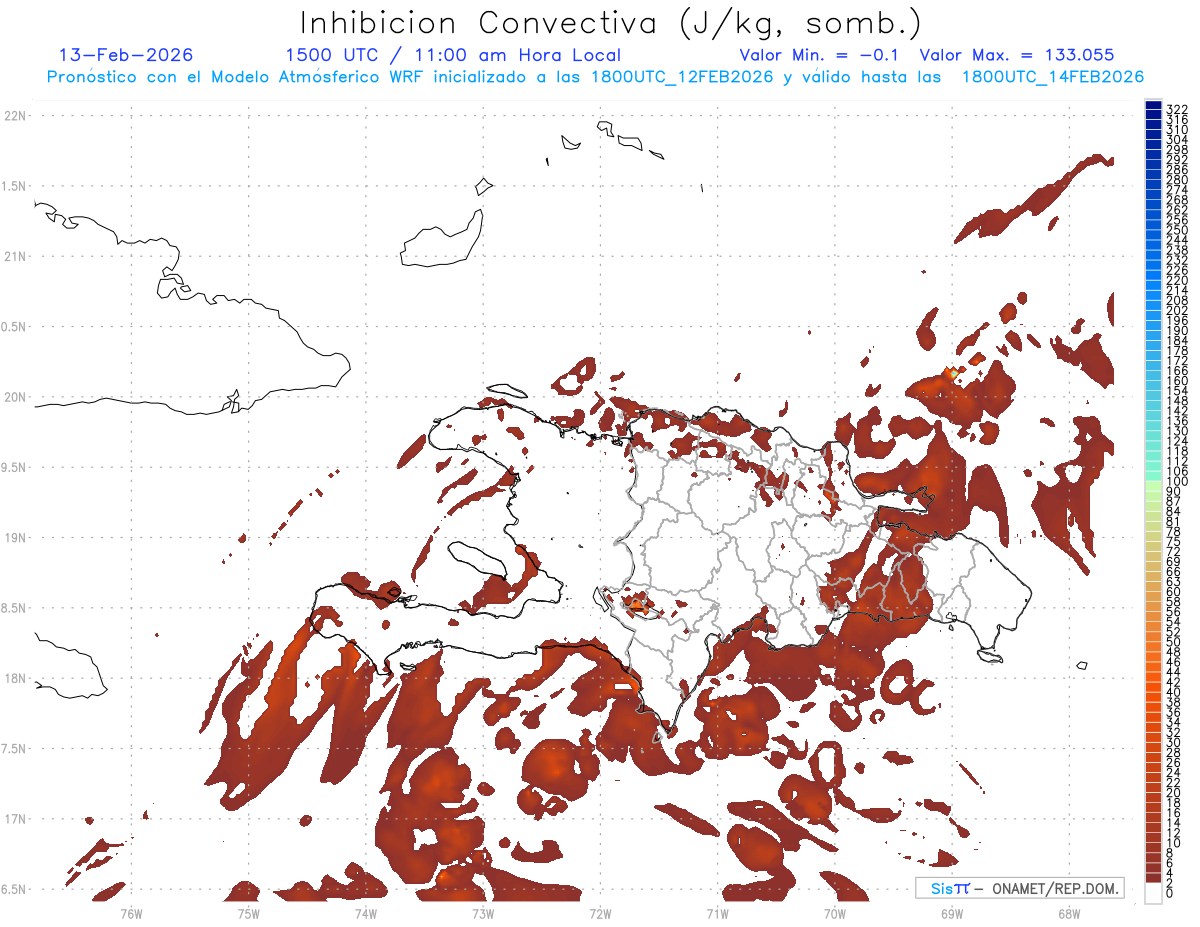Click the '73W' longitude axis label
This screenshot has width=1200, height=927.
tap(483, 912)
